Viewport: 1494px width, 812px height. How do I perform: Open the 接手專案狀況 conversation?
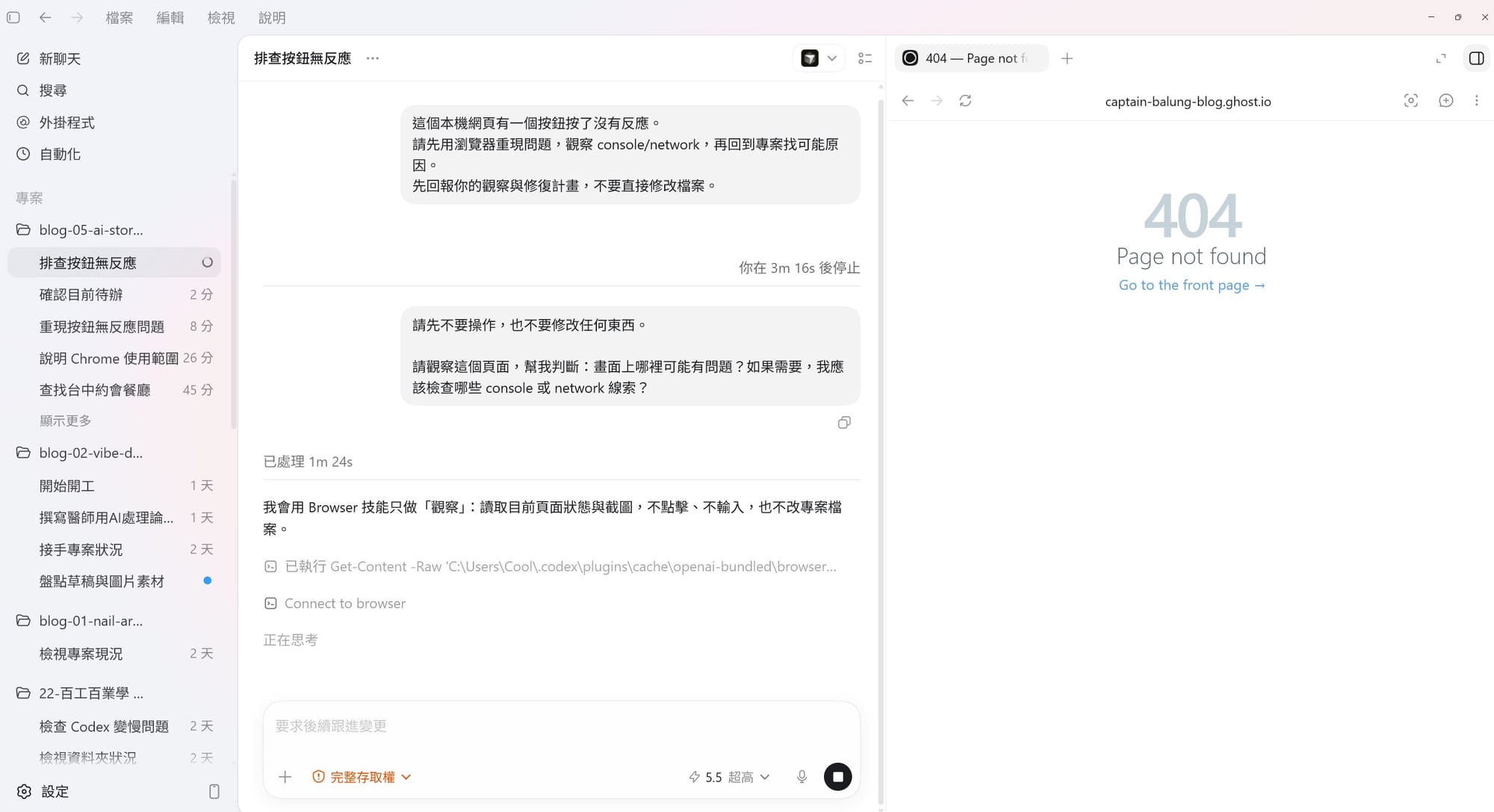point(114,550)
